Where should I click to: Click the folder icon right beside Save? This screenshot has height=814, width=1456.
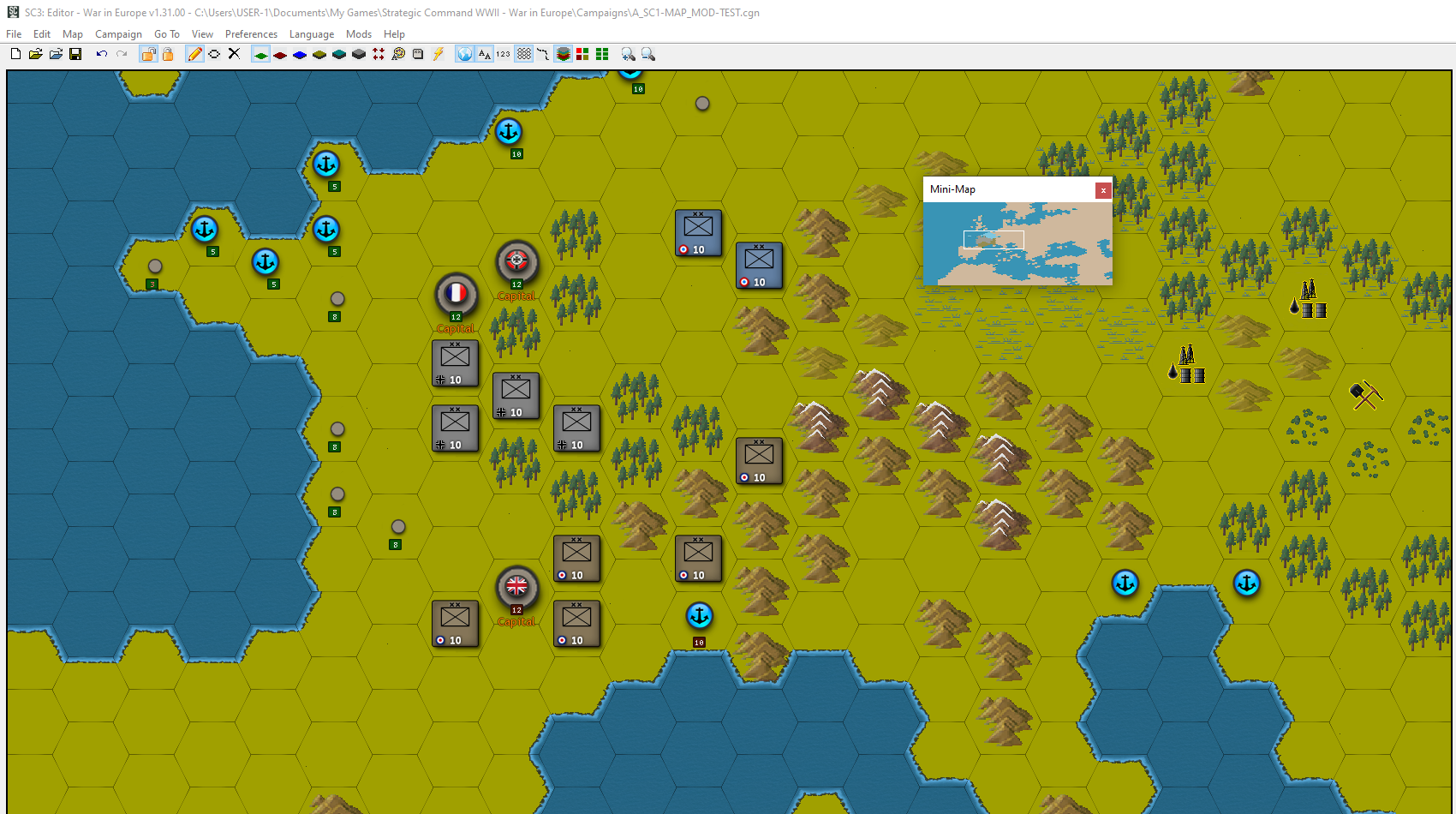56,54
